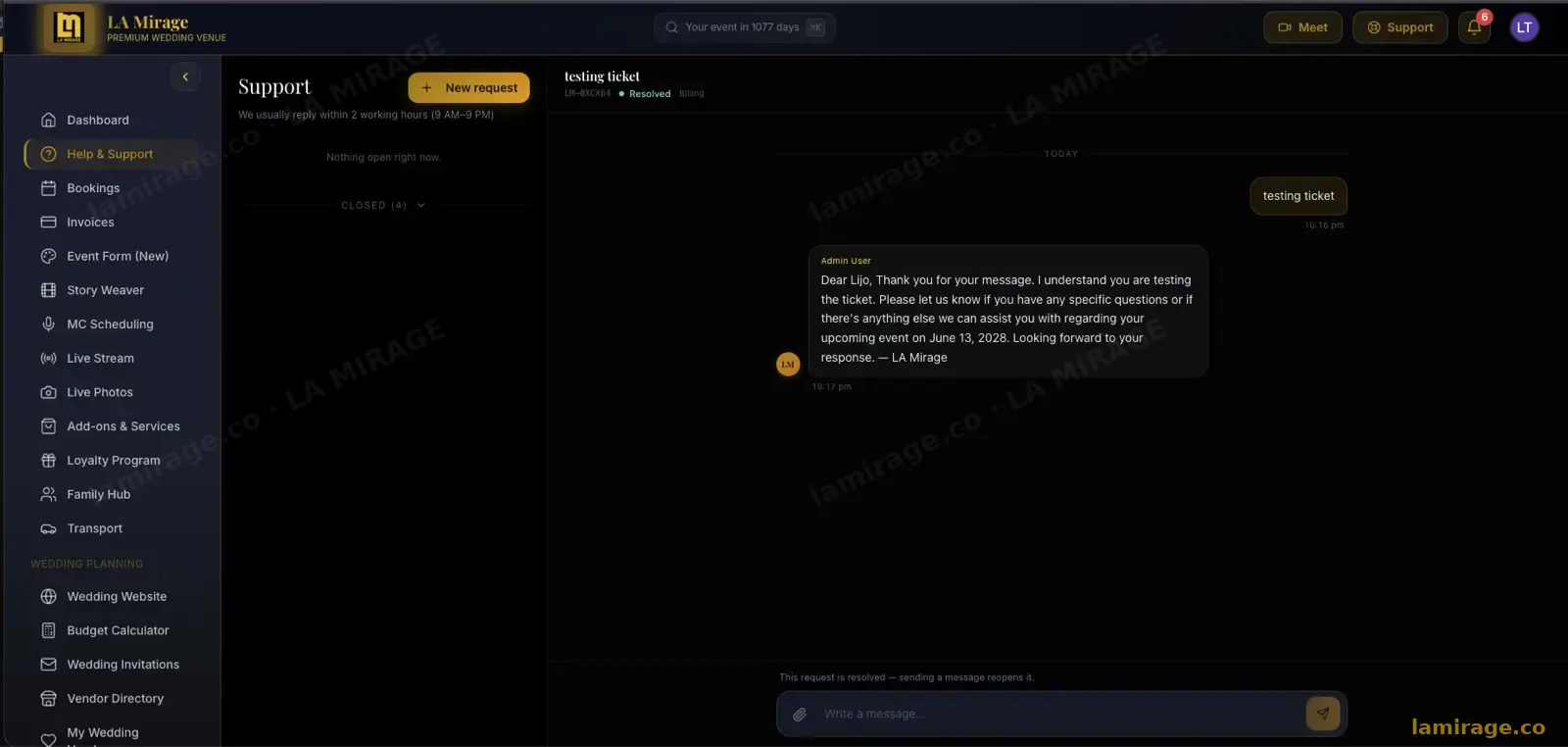Click the LM avatar beside admin reply

(788, 364)
